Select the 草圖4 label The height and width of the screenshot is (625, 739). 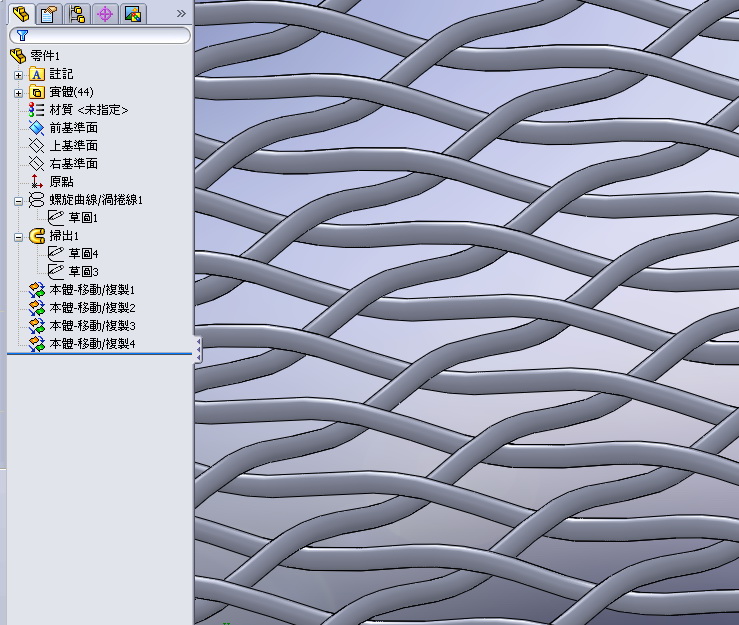(83, 254)
